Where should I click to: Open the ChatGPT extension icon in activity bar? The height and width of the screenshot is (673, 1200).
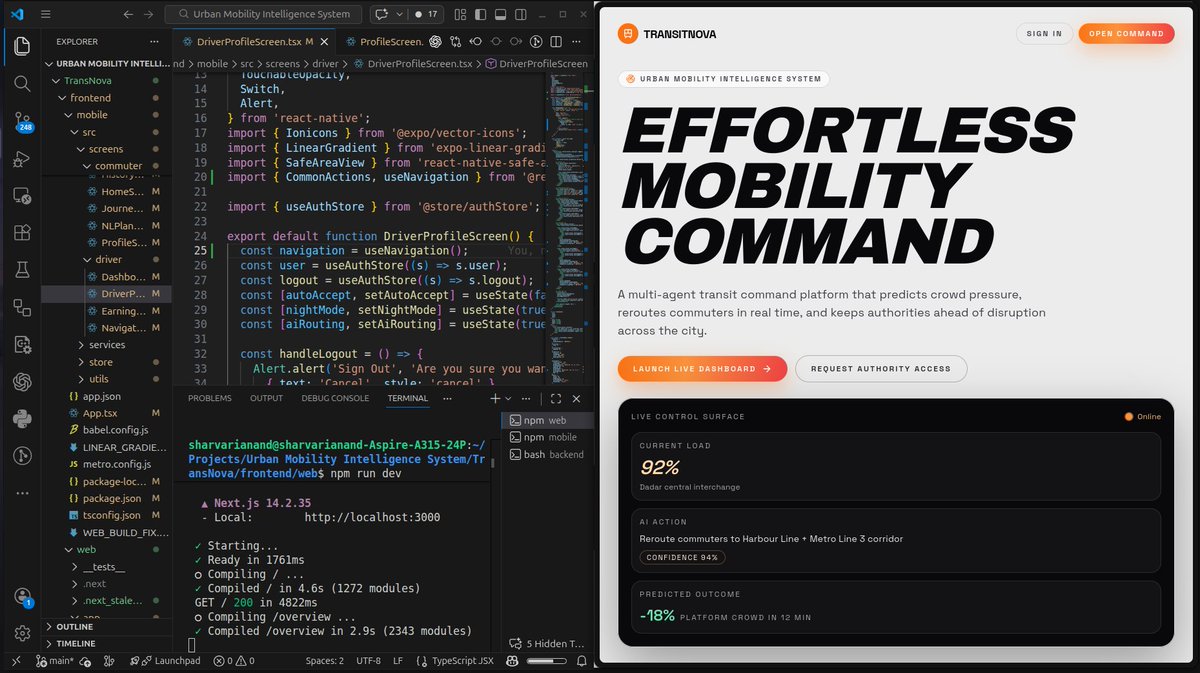point(22,382)
